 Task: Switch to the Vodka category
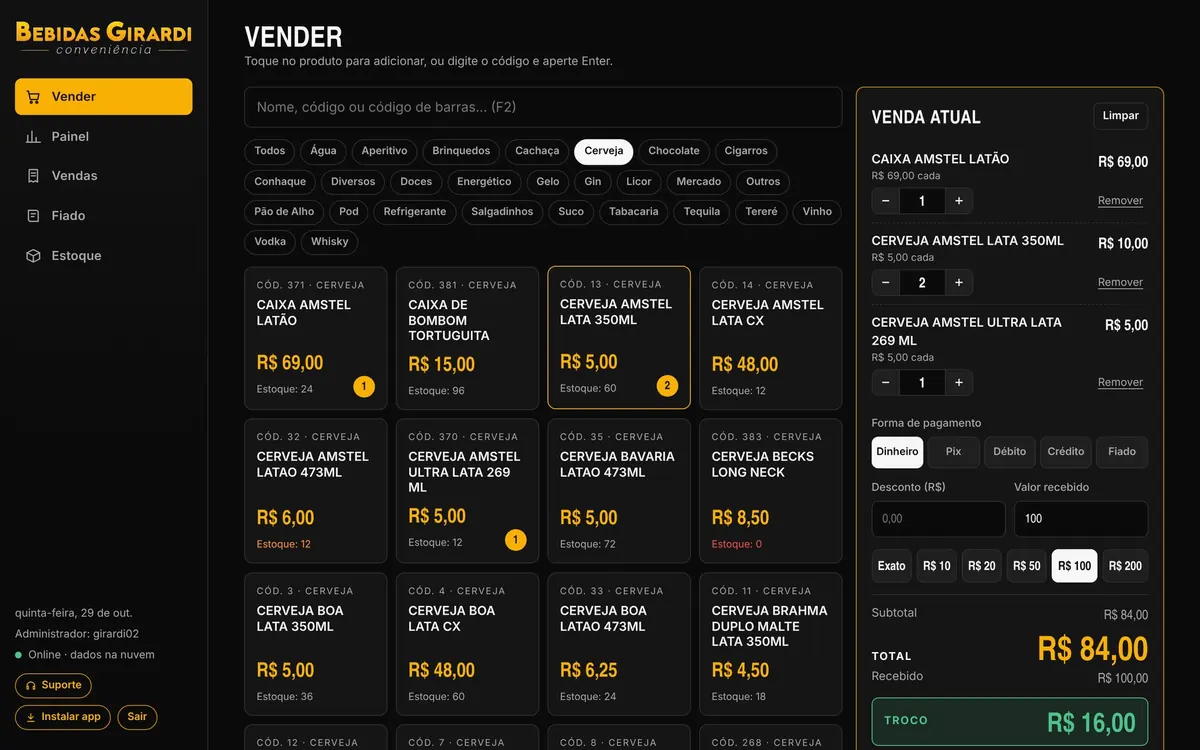[x=270, y=242]
